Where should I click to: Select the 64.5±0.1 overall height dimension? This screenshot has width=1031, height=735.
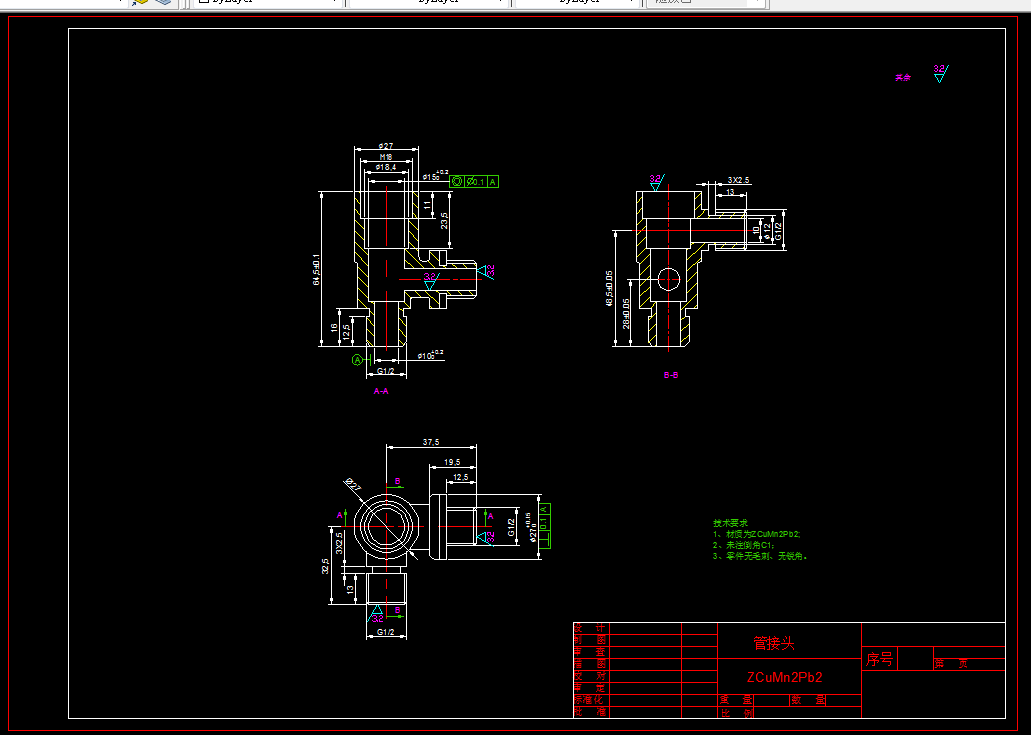pos(316,269)
